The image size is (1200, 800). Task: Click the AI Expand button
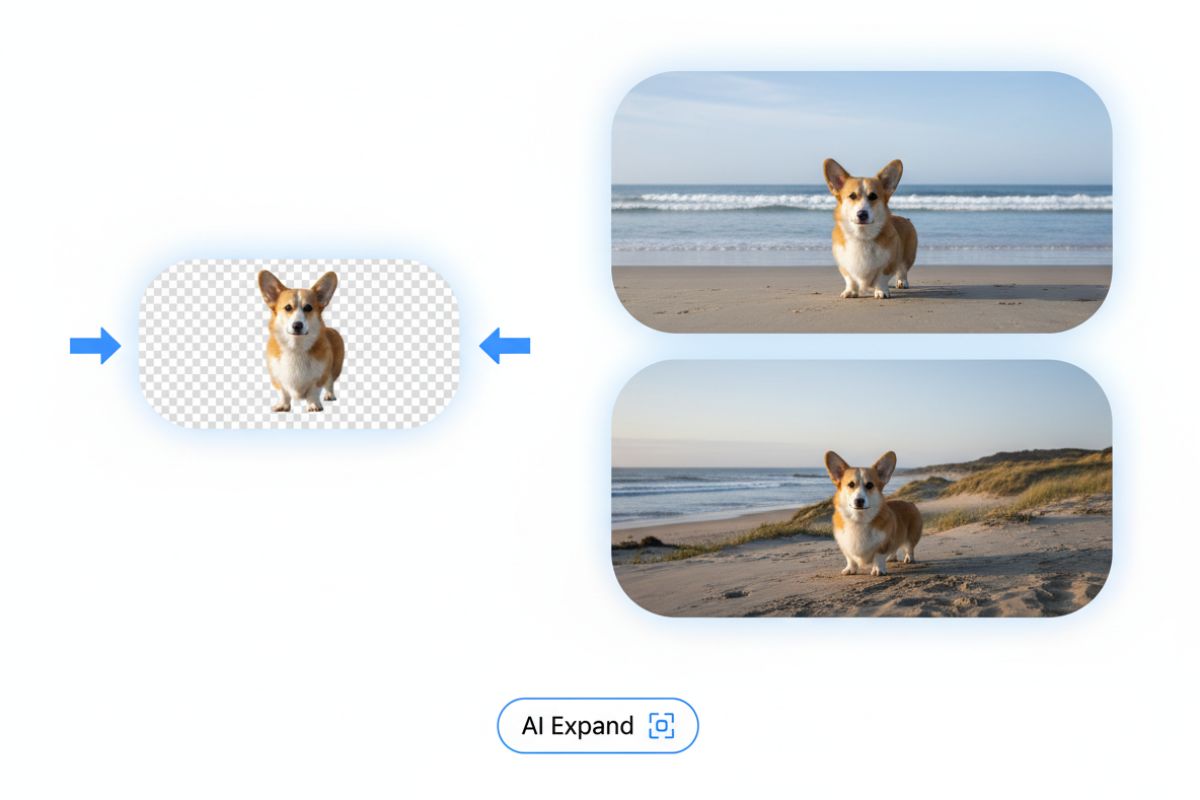click(597, 725)
